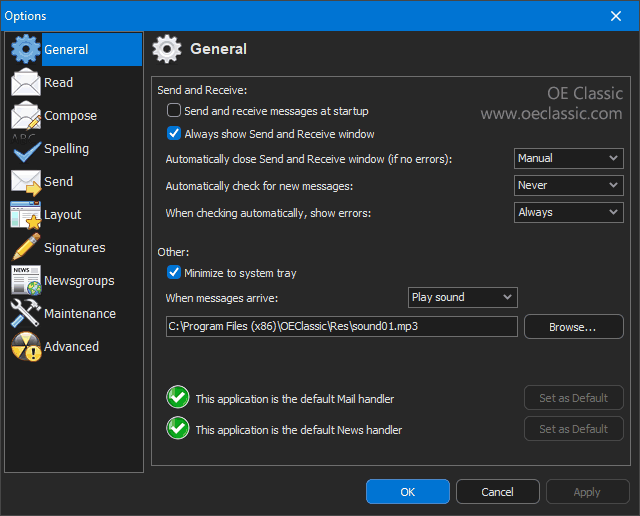
Task: Click the green check beside default Mail handler
Action: (178, 397)
